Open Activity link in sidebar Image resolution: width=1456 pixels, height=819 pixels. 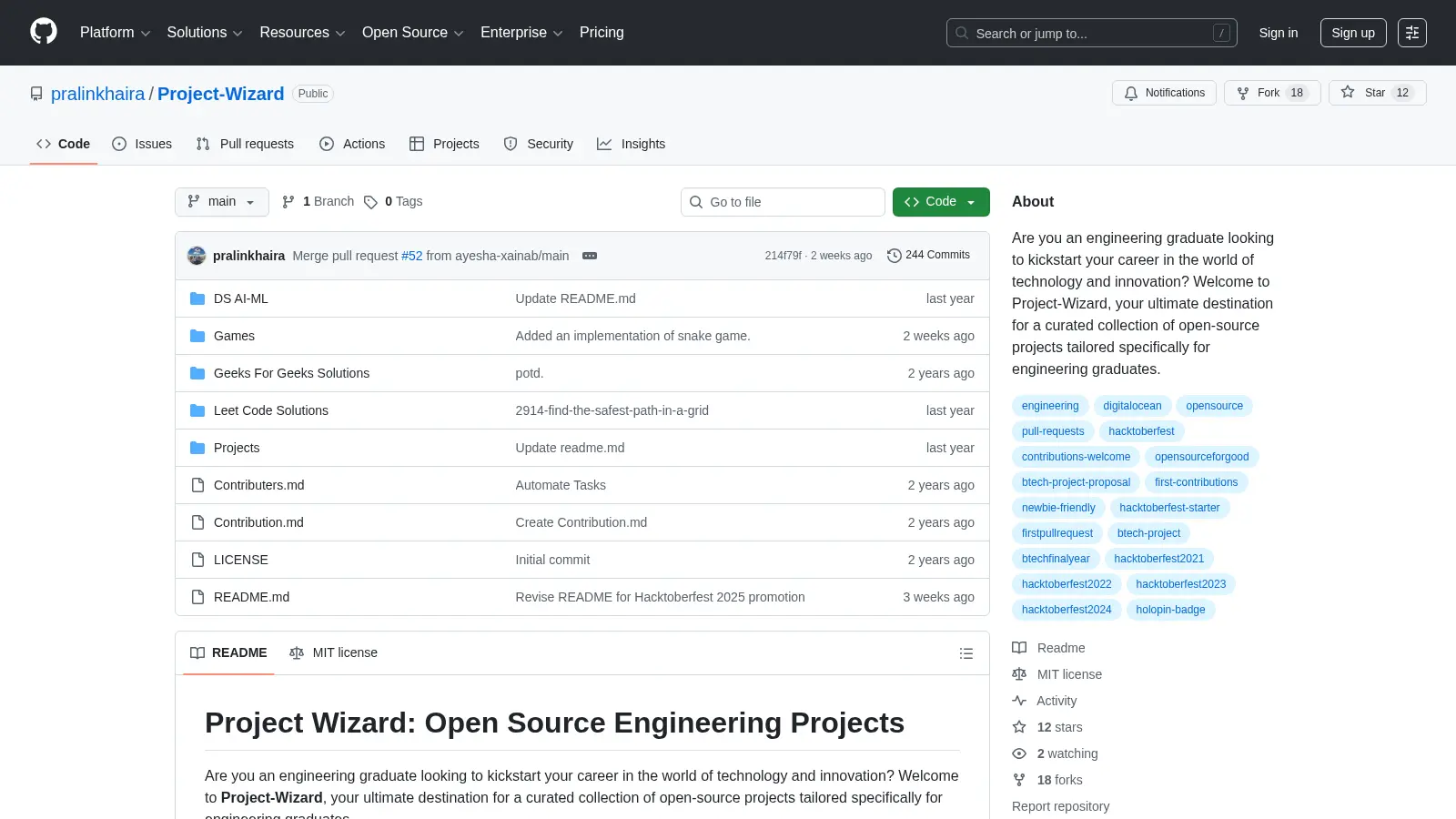[1045, 701]
